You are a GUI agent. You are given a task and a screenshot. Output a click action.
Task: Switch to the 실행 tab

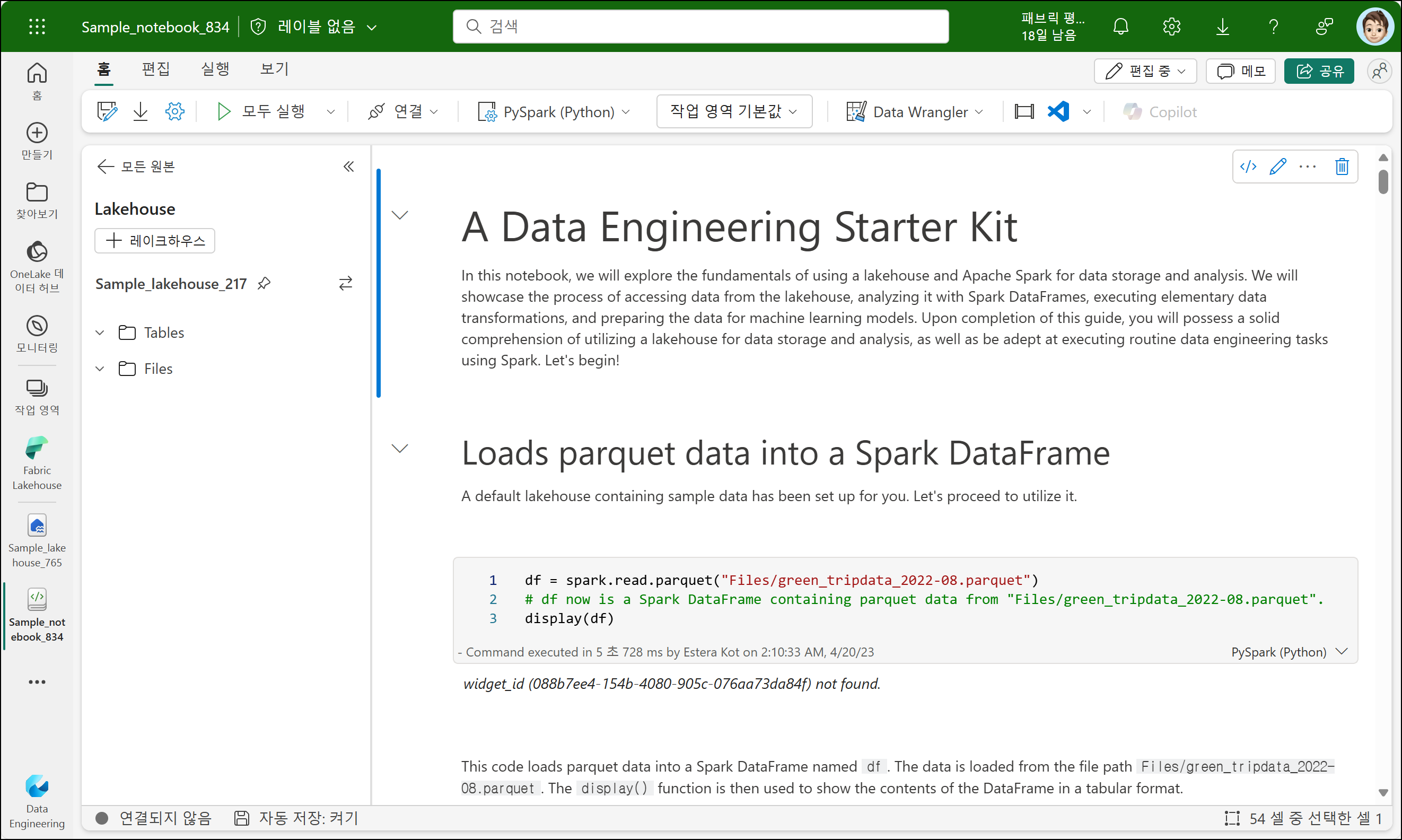pos(215,69)
